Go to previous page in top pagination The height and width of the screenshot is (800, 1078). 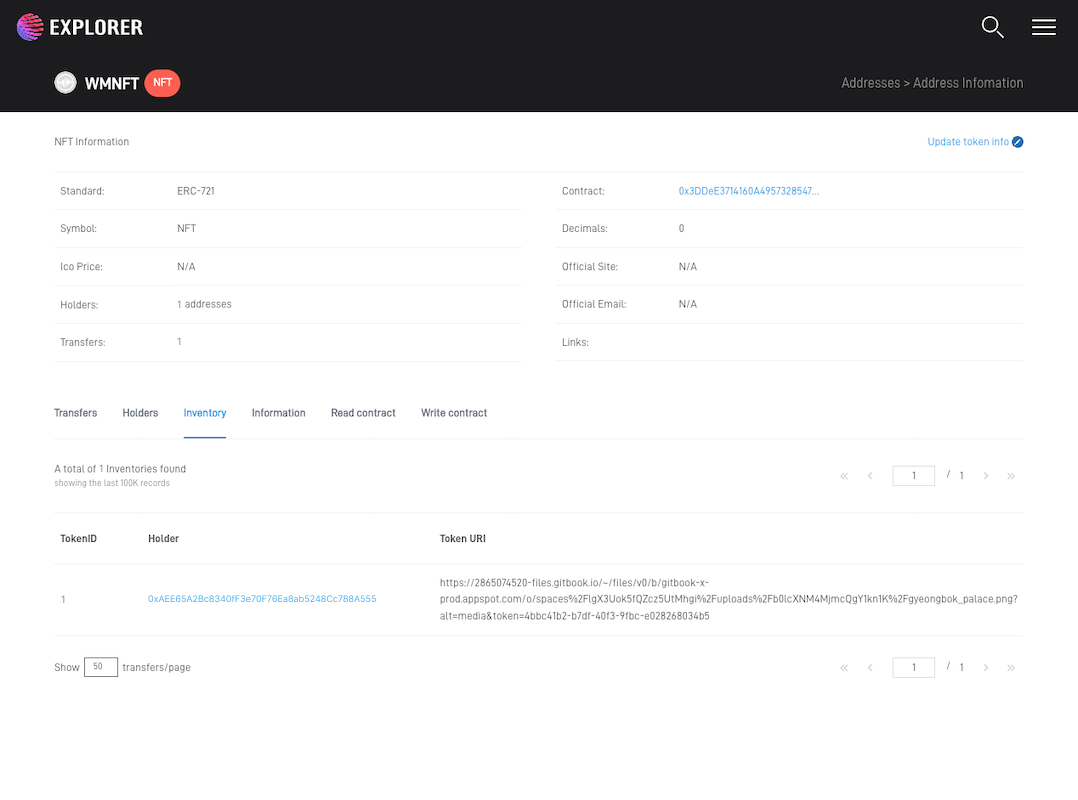870,476
